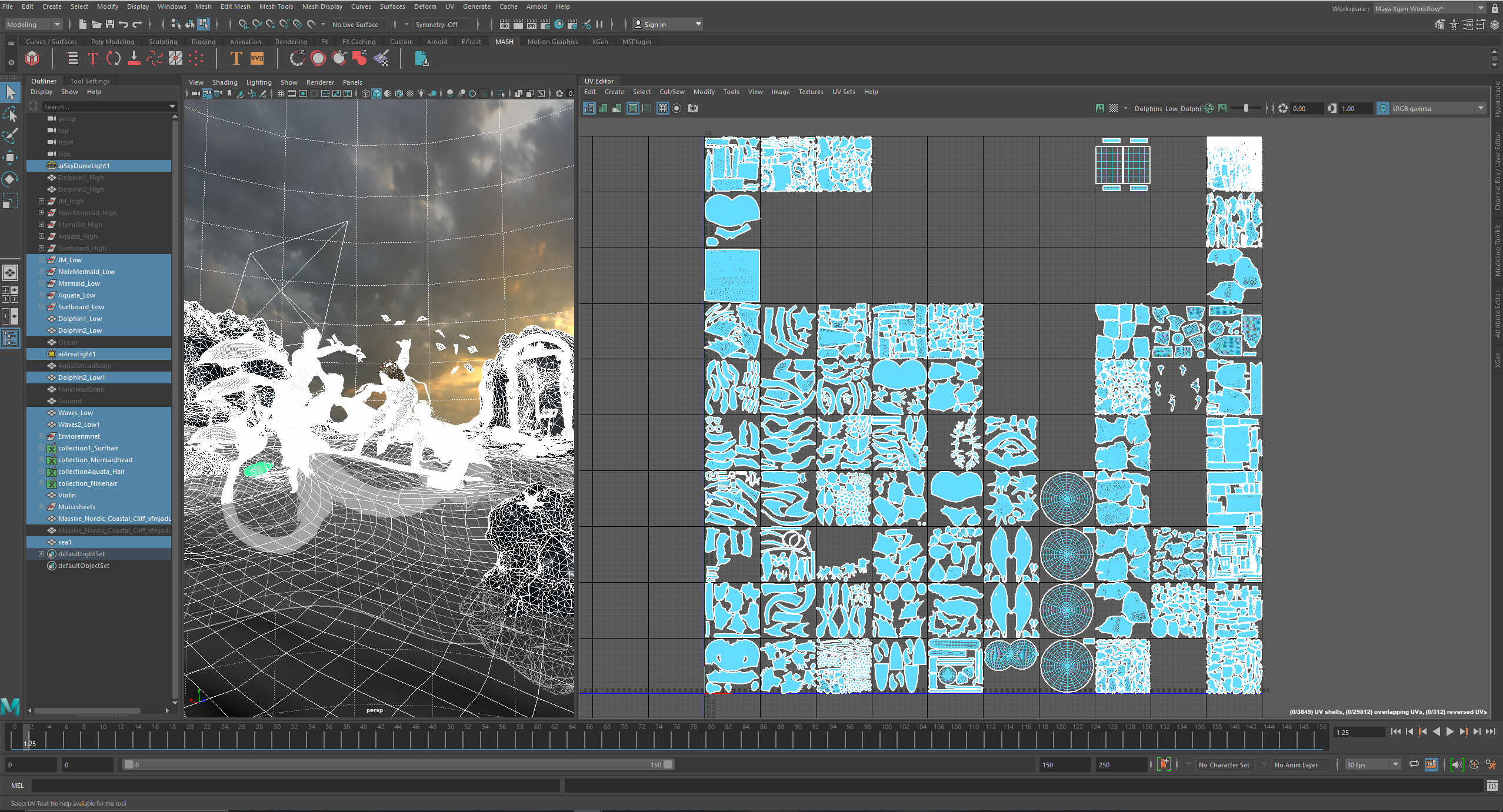
Task: Switch to the Poly Modeling shelf tab
Action: (x=112, y=42)
